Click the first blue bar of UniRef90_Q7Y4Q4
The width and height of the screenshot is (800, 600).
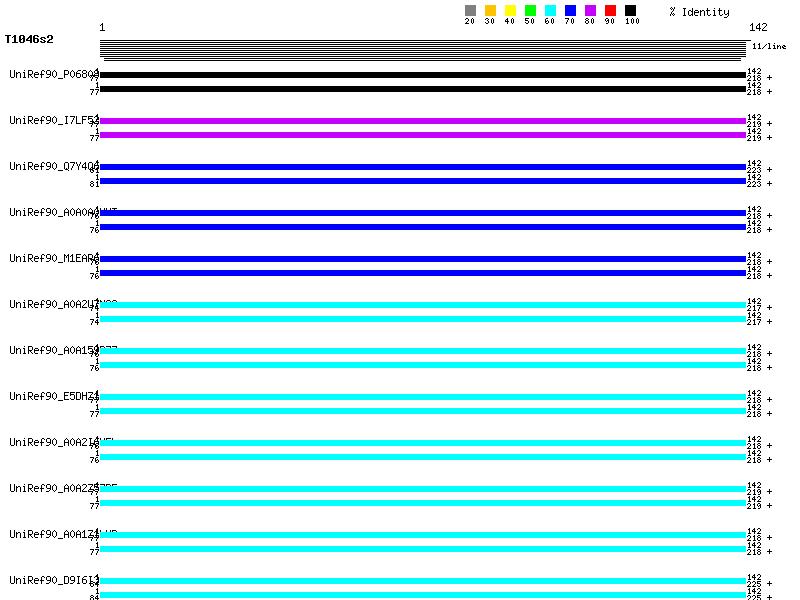click(x=423, y=167)
